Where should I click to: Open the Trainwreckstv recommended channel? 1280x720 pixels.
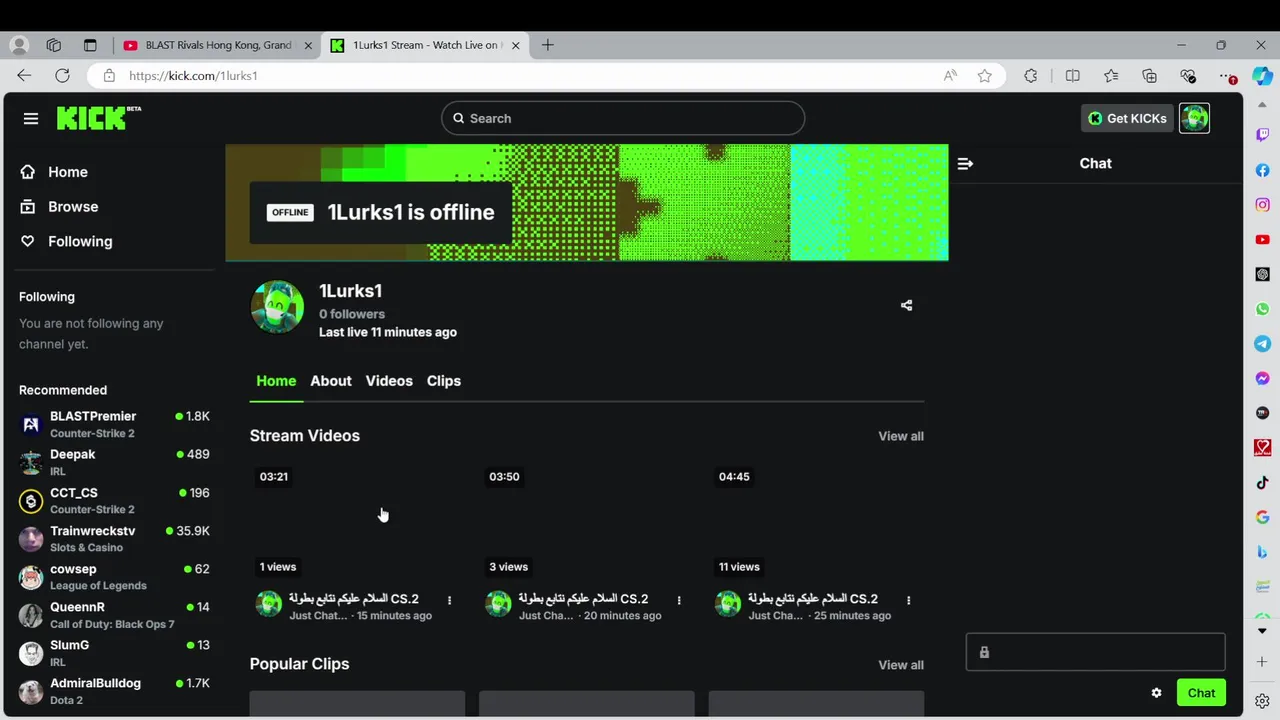coord(114,538)
